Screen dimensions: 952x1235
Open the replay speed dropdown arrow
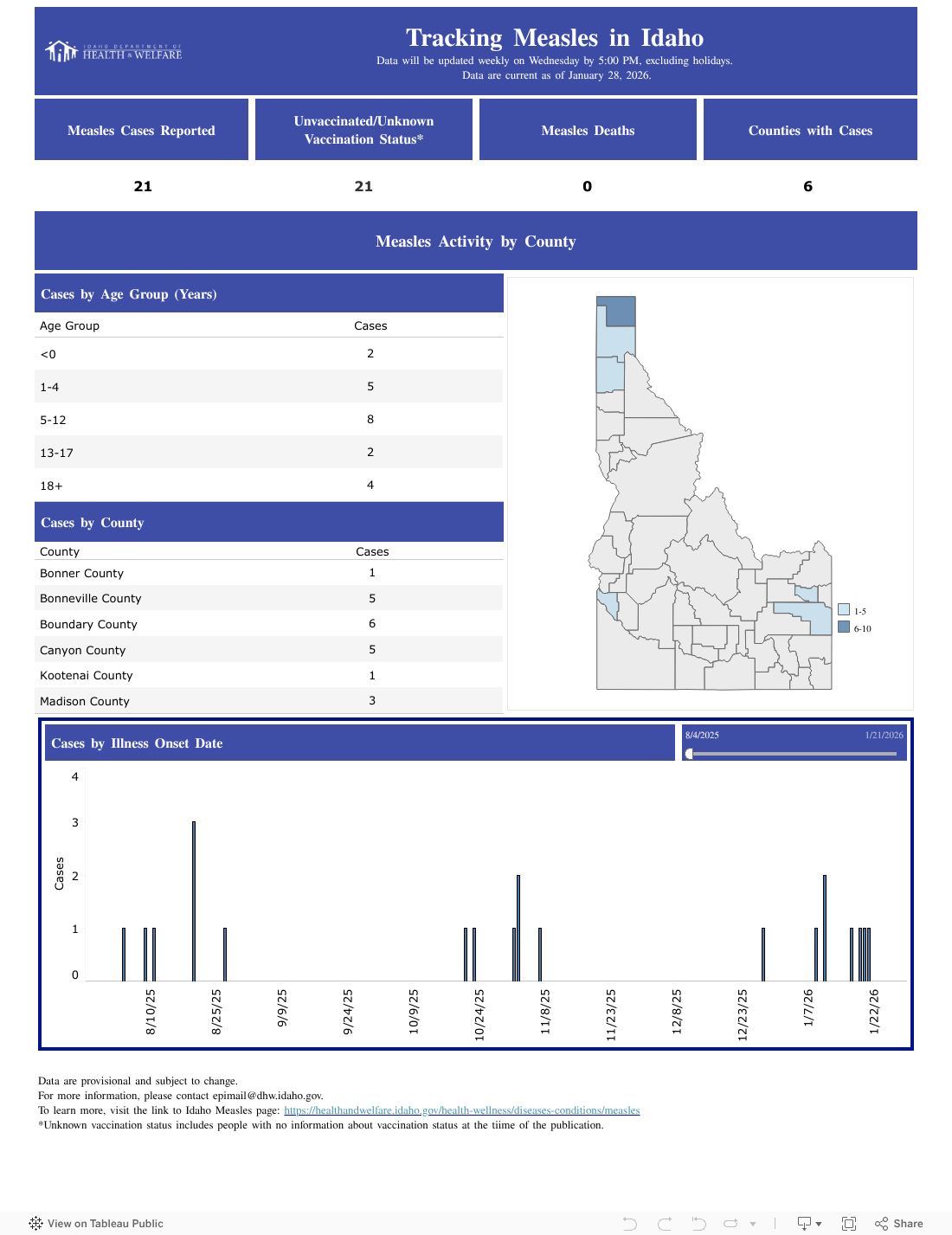point(753,1223)
